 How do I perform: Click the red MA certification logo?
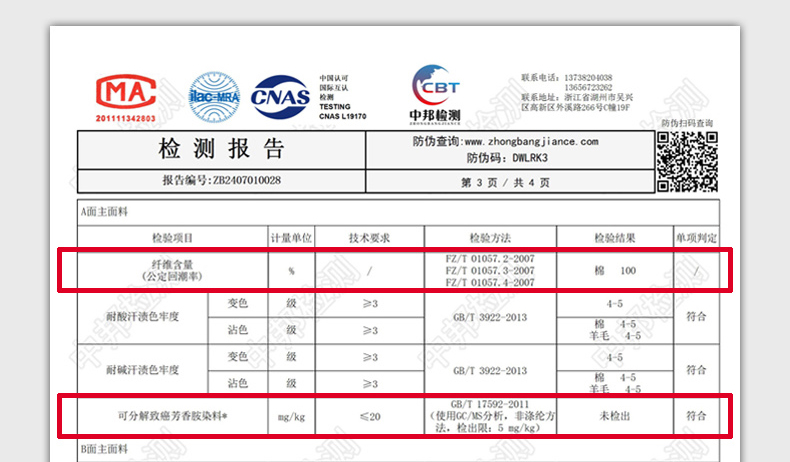click(x=125, y=97)
